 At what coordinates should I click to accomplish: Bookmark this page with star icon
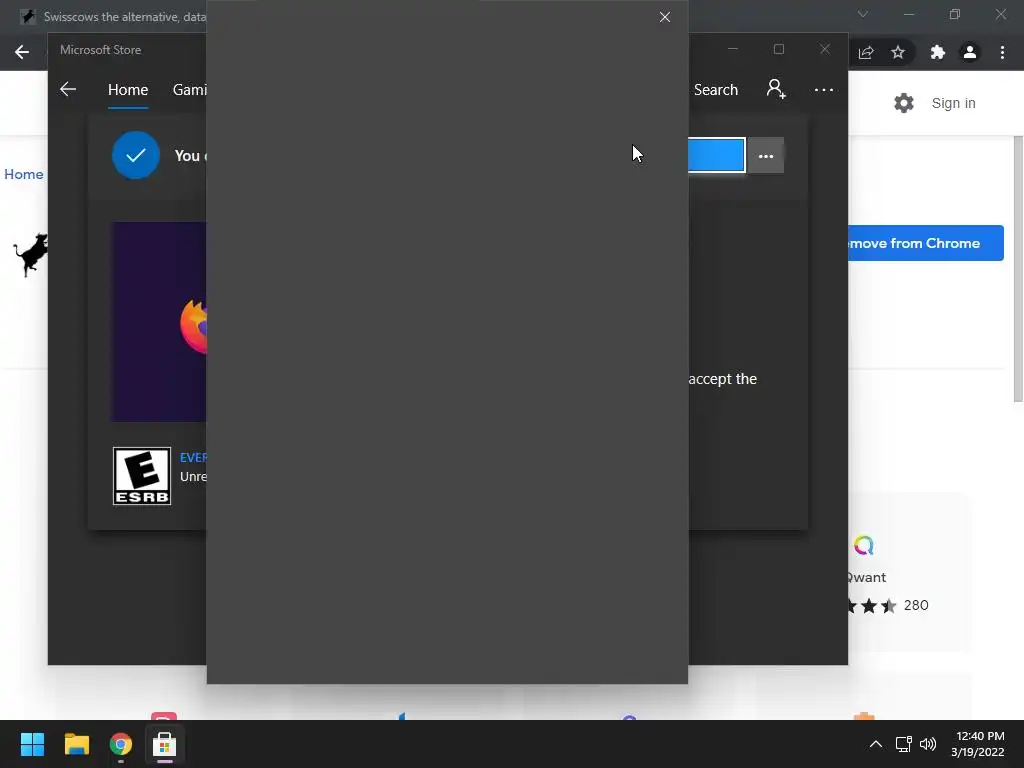pyautogui.click(x=898, y=52)
